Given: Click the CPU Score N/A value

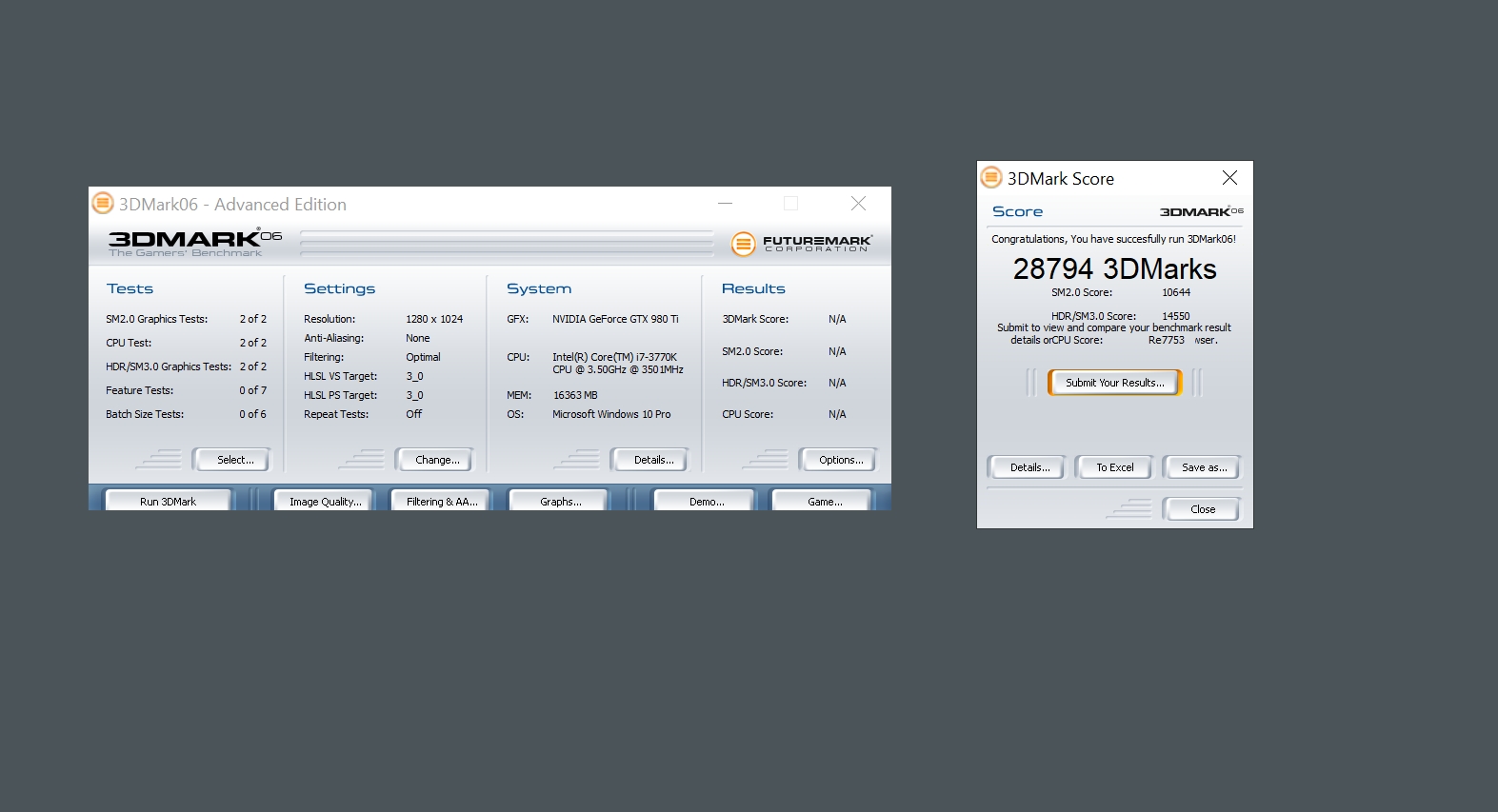Looking at the screenshot, I should tap(837, 414).
